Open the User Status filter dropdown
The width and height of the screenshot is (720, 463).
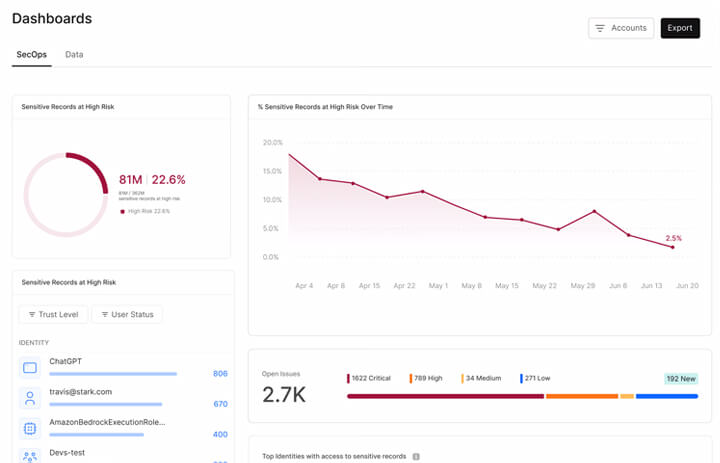click(127, 314)
